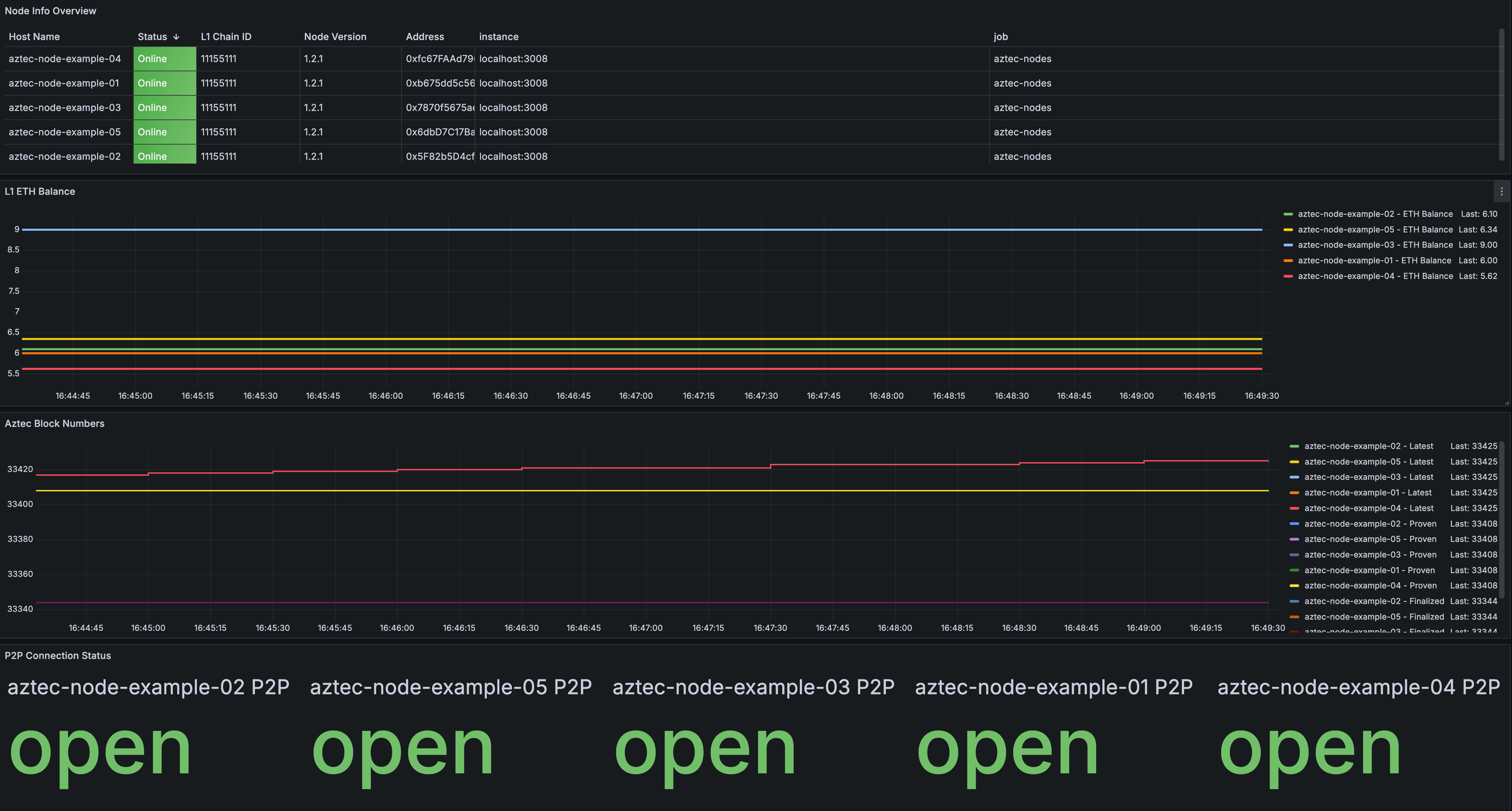Click Online status cell for aztec-node-example-05

pyautogui.click(x=165, y=132)
